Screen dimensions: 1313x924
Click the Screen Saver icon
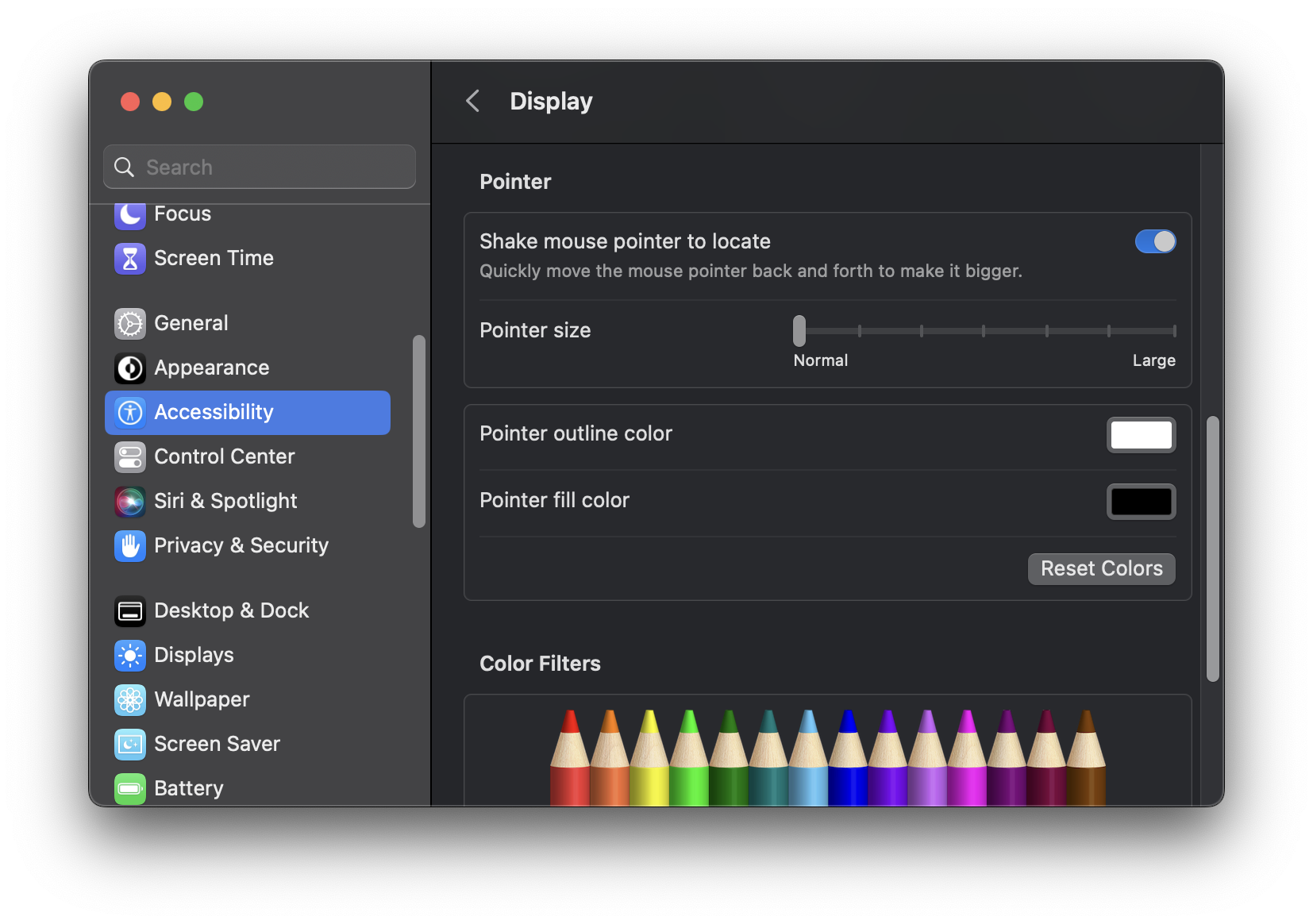(x=130, y=744)
